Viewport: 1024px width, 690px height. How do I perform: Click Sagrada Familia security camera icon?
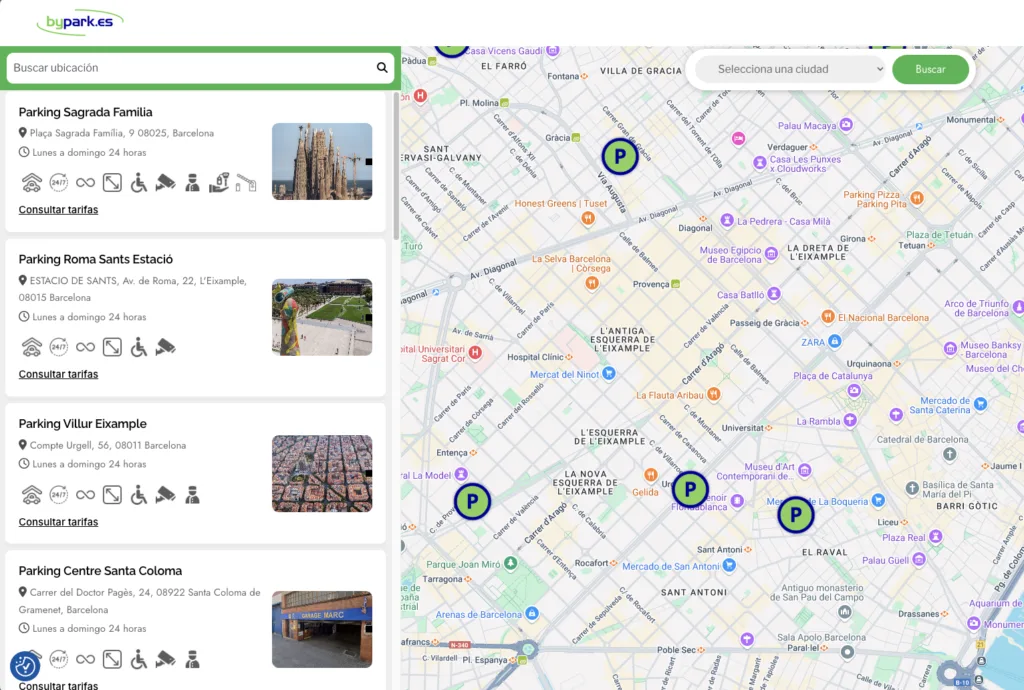point(165,183)
